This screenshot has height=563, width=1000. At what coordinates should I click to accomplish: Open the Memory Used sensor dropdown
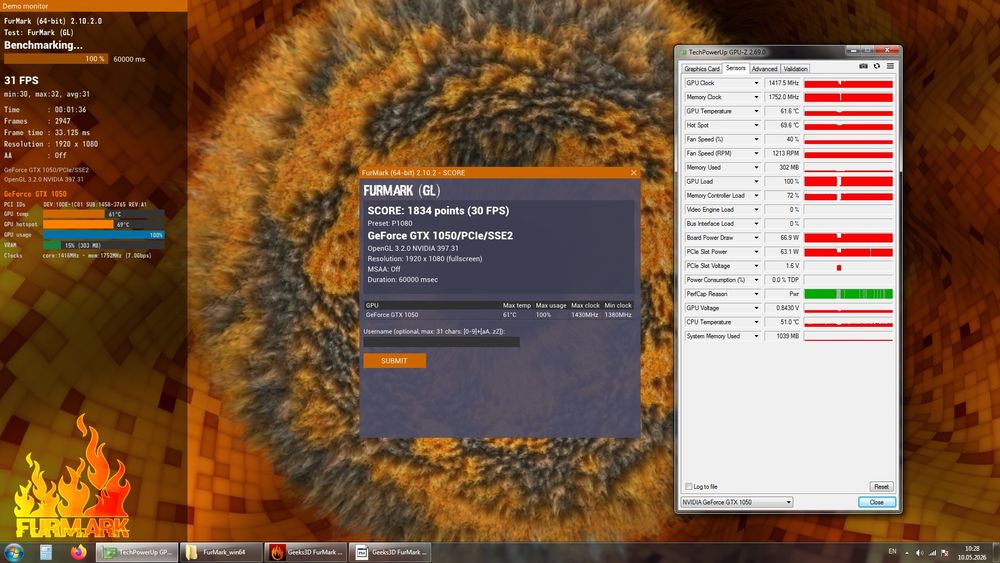coord(756,168)
